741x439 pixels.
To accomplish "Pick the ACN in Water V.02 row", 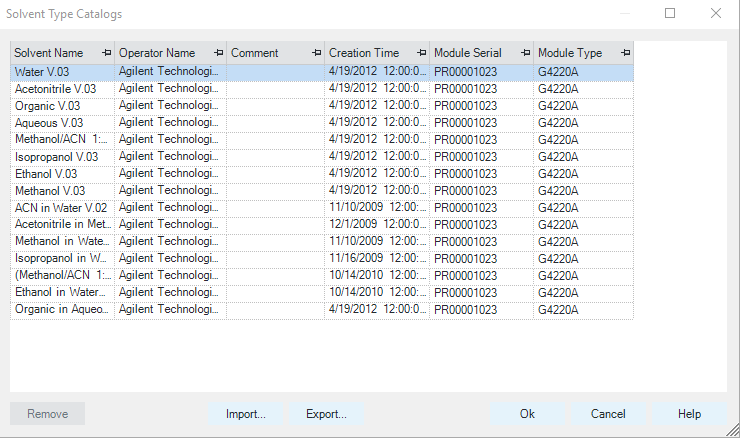I will click(60, 208).
